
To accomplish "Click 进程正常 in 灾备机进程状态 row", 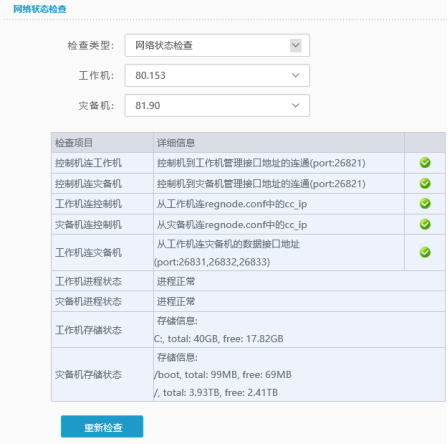I will [176, 302].
